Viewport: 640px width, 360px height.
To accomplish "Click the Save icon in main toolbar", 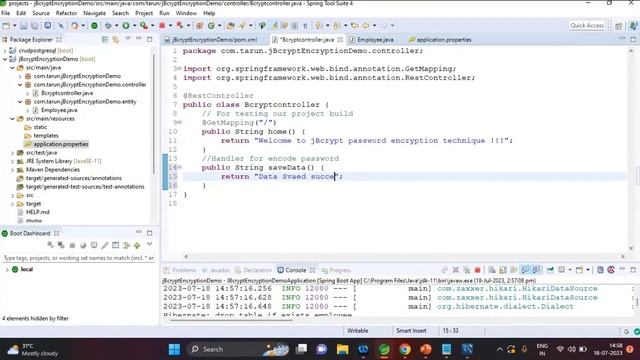I will [24, 26].
